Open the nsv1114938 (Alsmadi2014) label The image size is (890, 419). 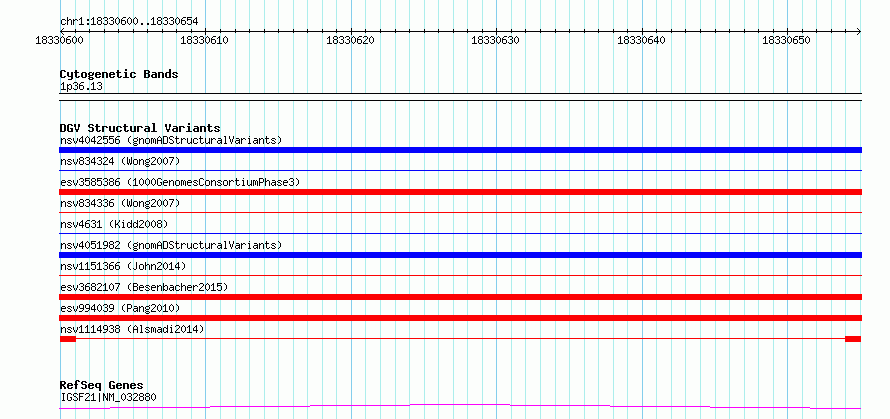coord(132,329)
